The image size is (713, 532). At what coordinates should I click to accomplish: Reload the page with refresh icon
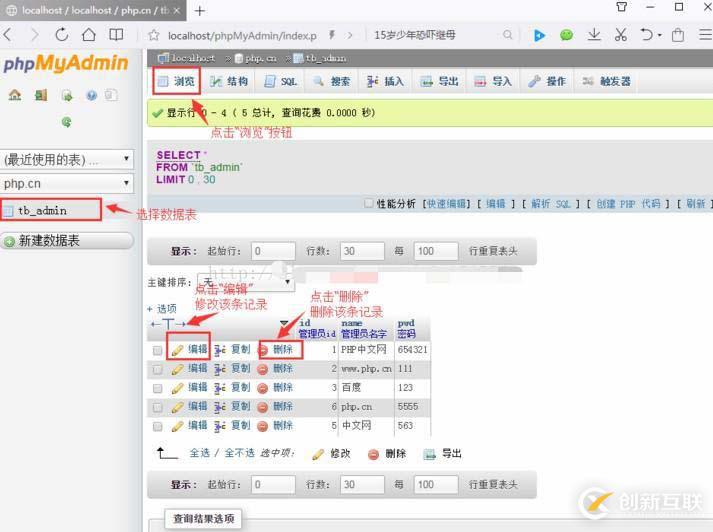click(x=61, y=35)
